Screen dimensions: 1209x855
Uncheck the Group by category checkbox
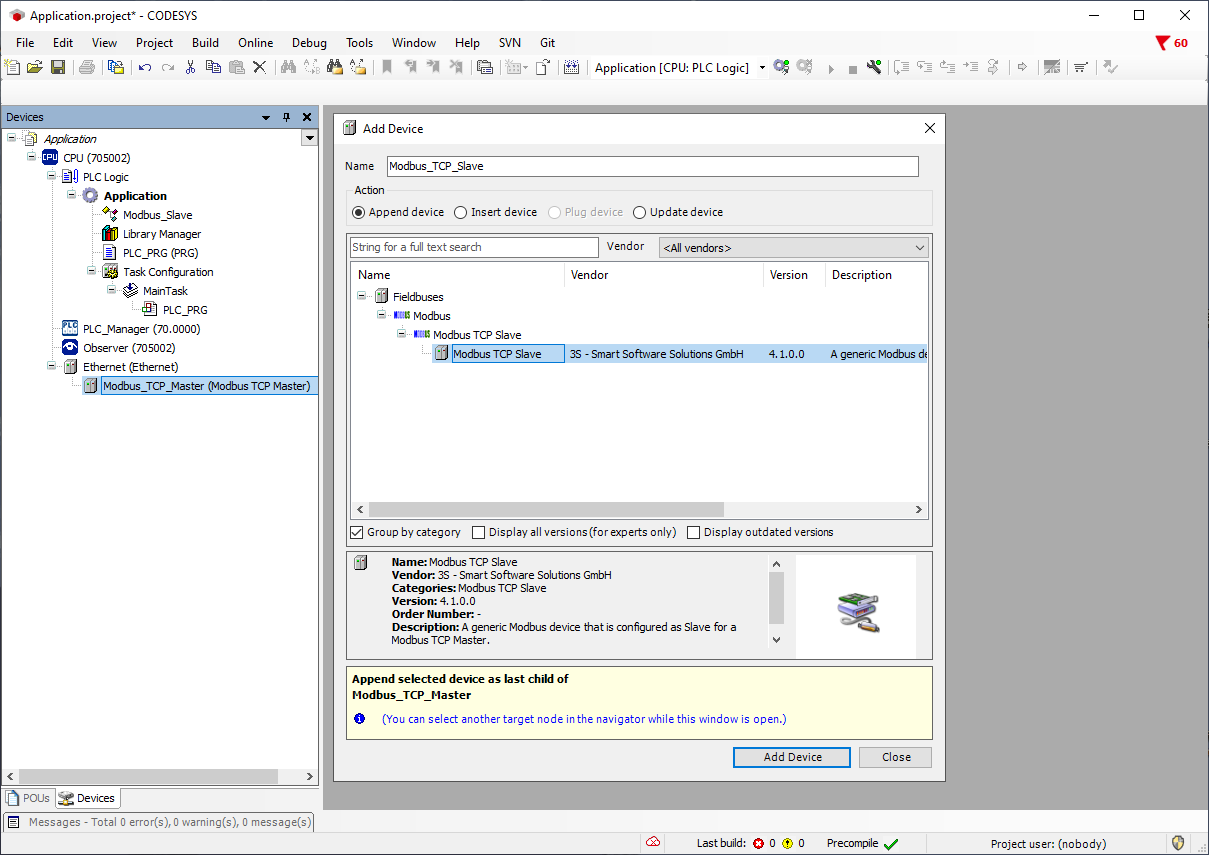click(x=357, y=532)
